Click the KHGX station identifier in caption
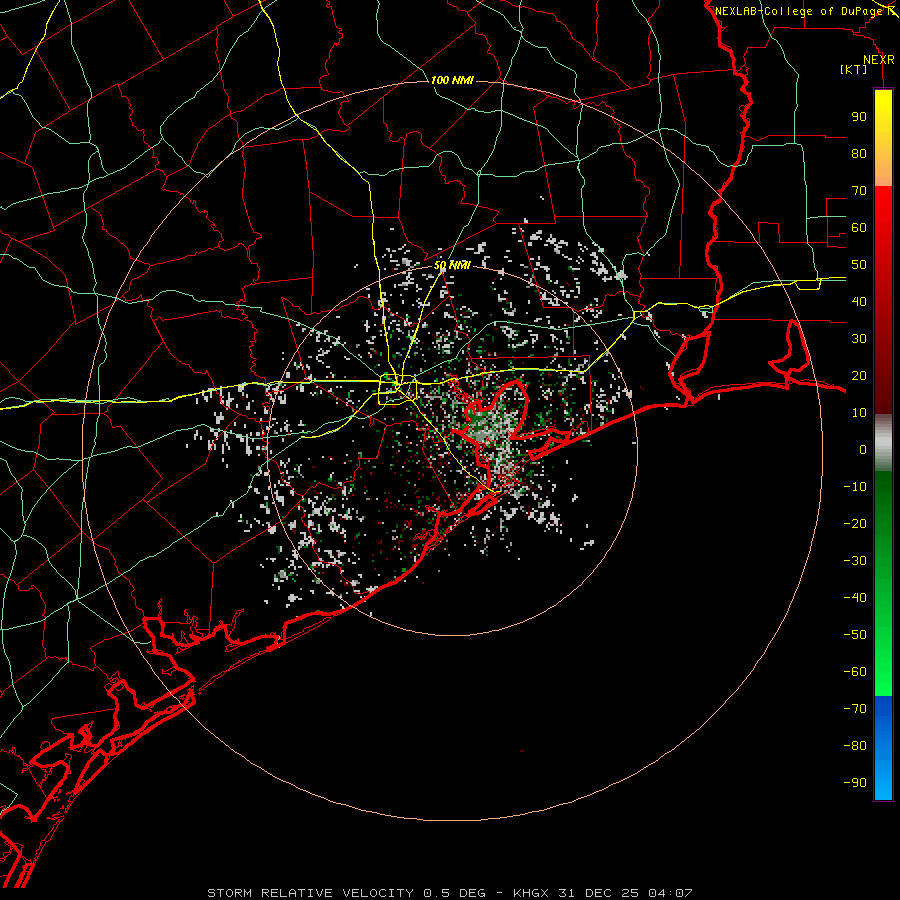Image resolution: width=900 pixels, height=900 pixels. tap(532, 893)
